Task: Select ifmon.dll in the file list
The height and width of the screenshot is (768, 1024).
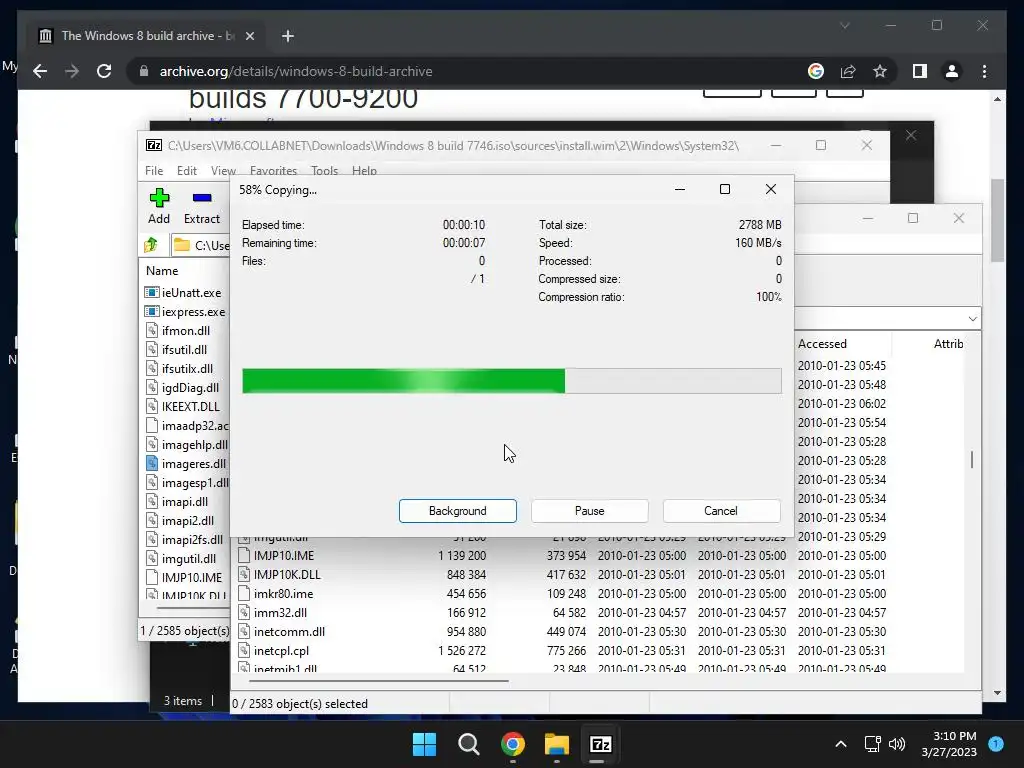Action: (x=178, y=331)
